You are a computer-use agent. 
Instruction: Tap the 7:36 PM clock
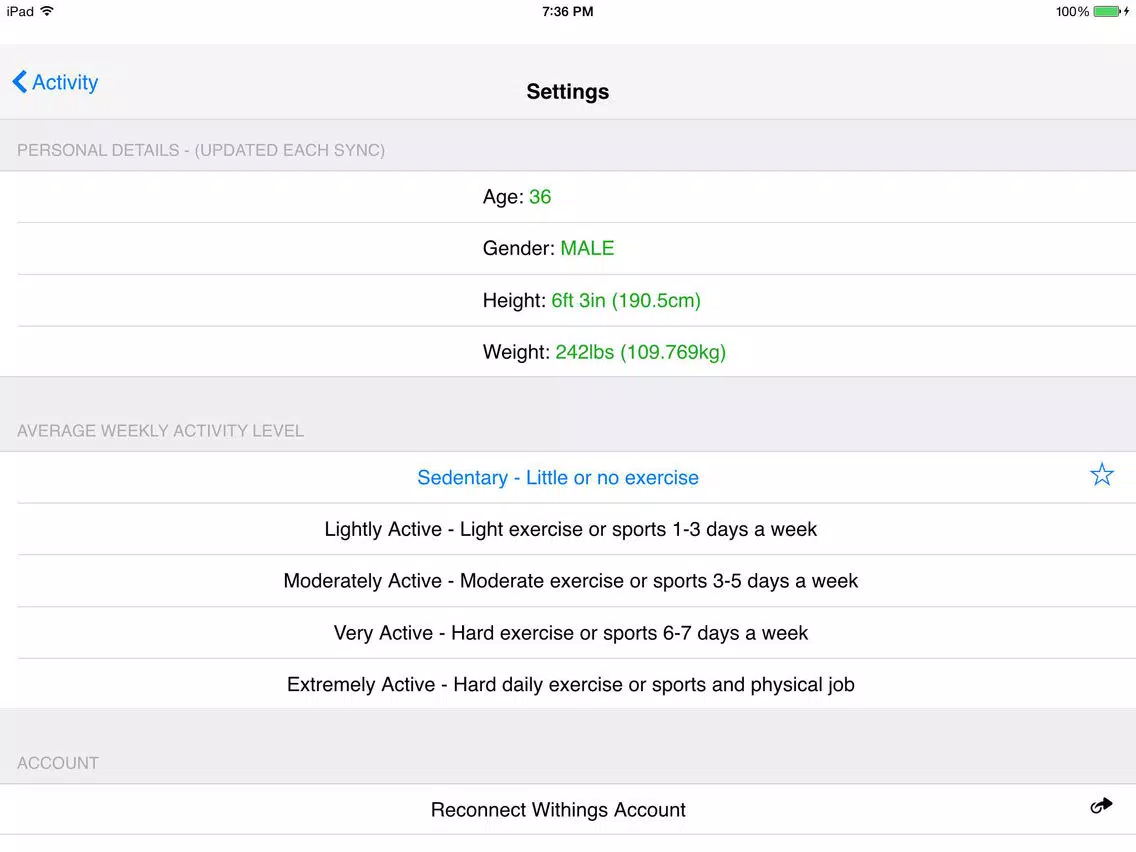[567, 12]
